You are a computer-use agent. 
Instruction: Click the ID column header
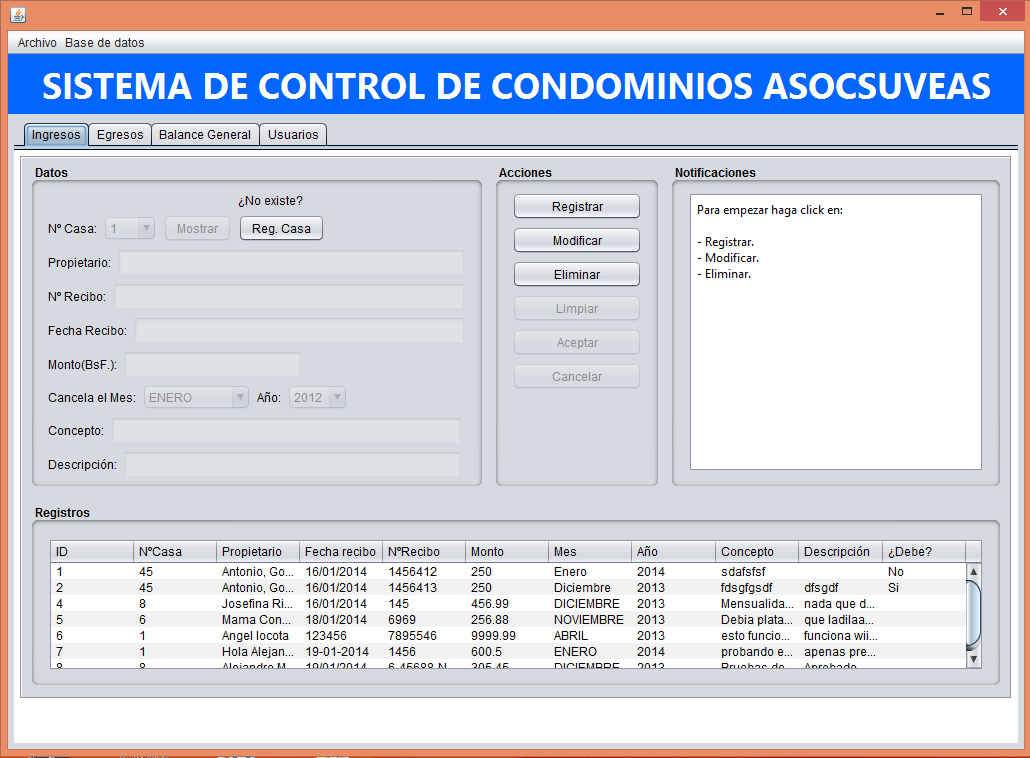92,552
